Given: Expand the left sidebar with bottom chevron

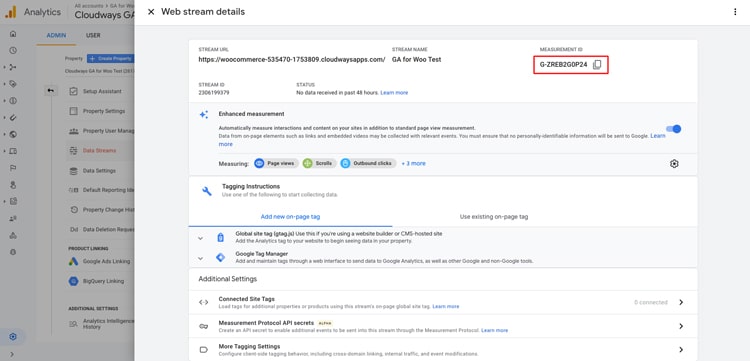Looking at the screenshot, I should (13, 354).
